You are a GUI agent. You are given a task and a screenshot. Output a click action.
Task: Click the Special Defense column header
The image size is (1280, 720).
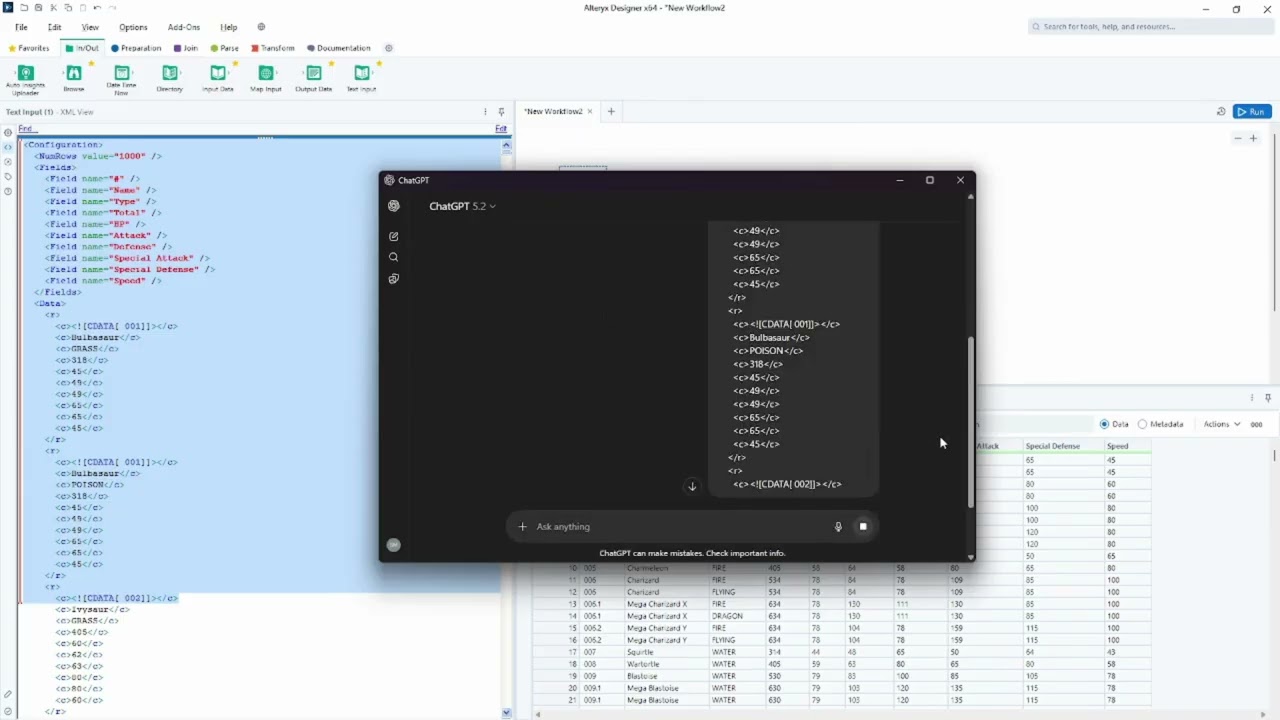[x=1063, y=446]
